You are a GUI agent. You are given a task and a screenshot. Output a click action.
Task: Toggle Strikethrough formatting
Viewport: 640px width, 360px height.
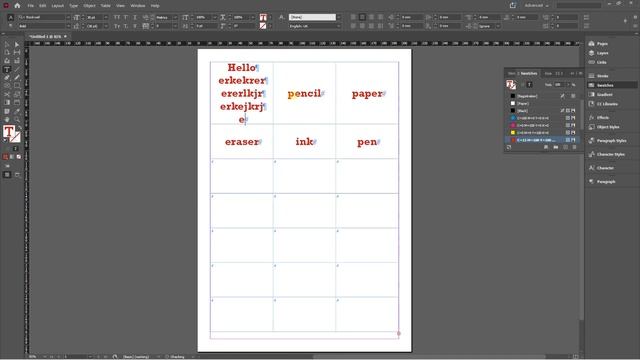(x=135, y=26)
